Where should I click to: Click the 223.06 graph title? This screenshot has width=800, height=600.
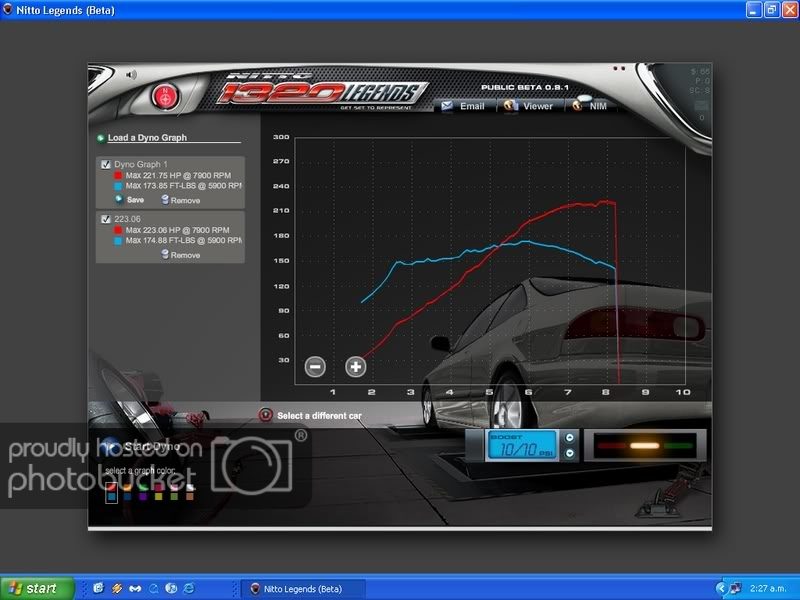(127, 219)
